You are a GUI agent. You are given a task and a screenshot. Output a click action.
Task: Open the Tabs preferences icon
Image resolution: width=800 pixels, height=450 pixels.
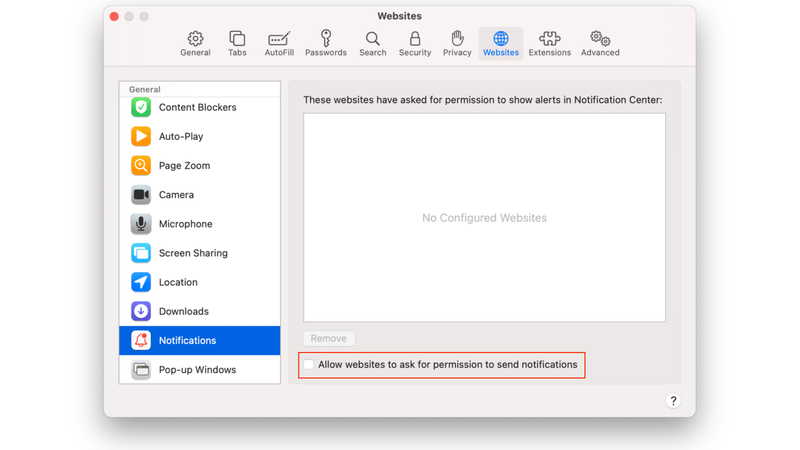click(237, 38)
